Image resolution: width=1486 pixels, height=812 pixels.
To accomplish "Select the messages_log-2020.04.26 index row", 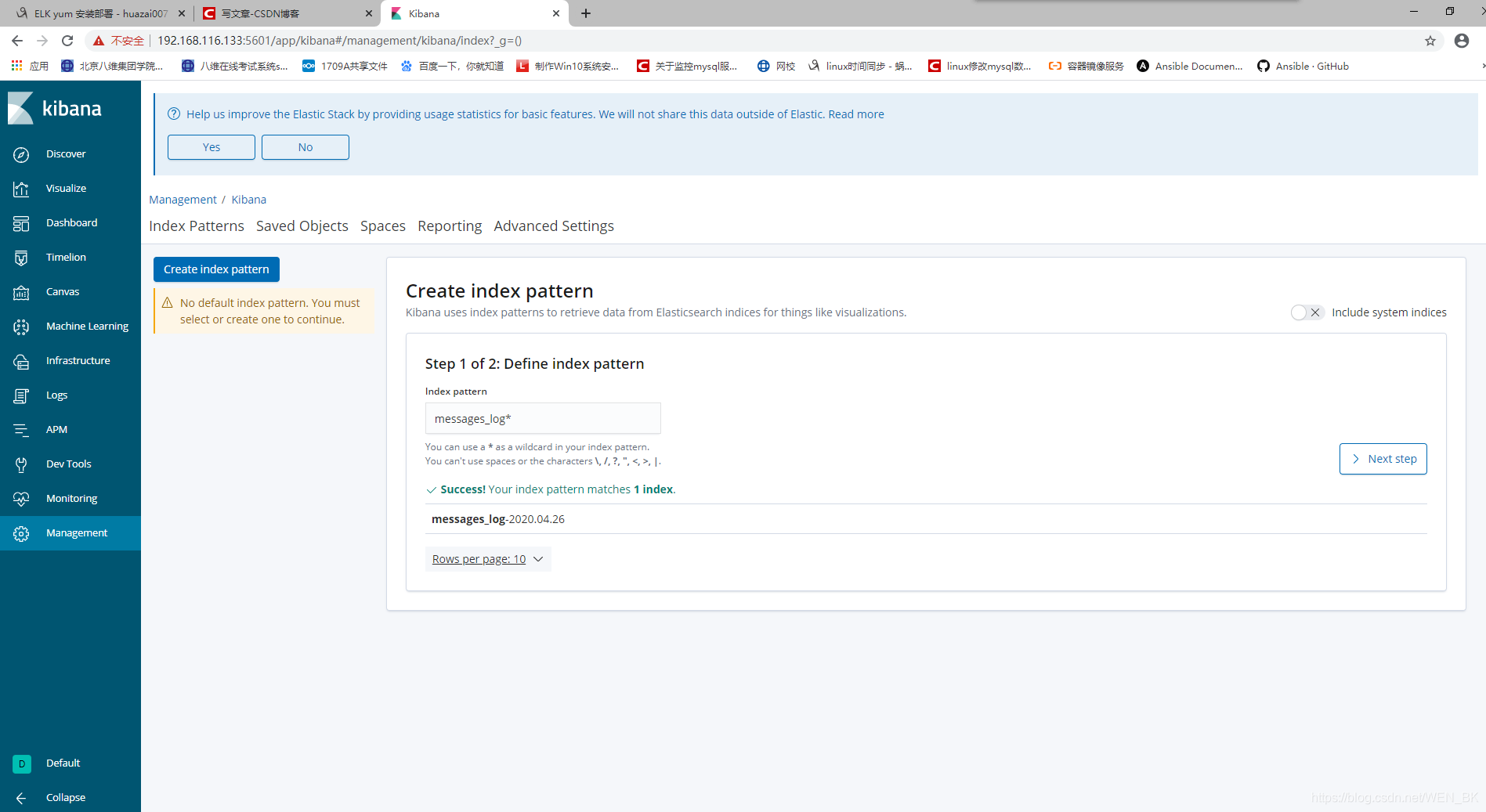I will point(926,519).
